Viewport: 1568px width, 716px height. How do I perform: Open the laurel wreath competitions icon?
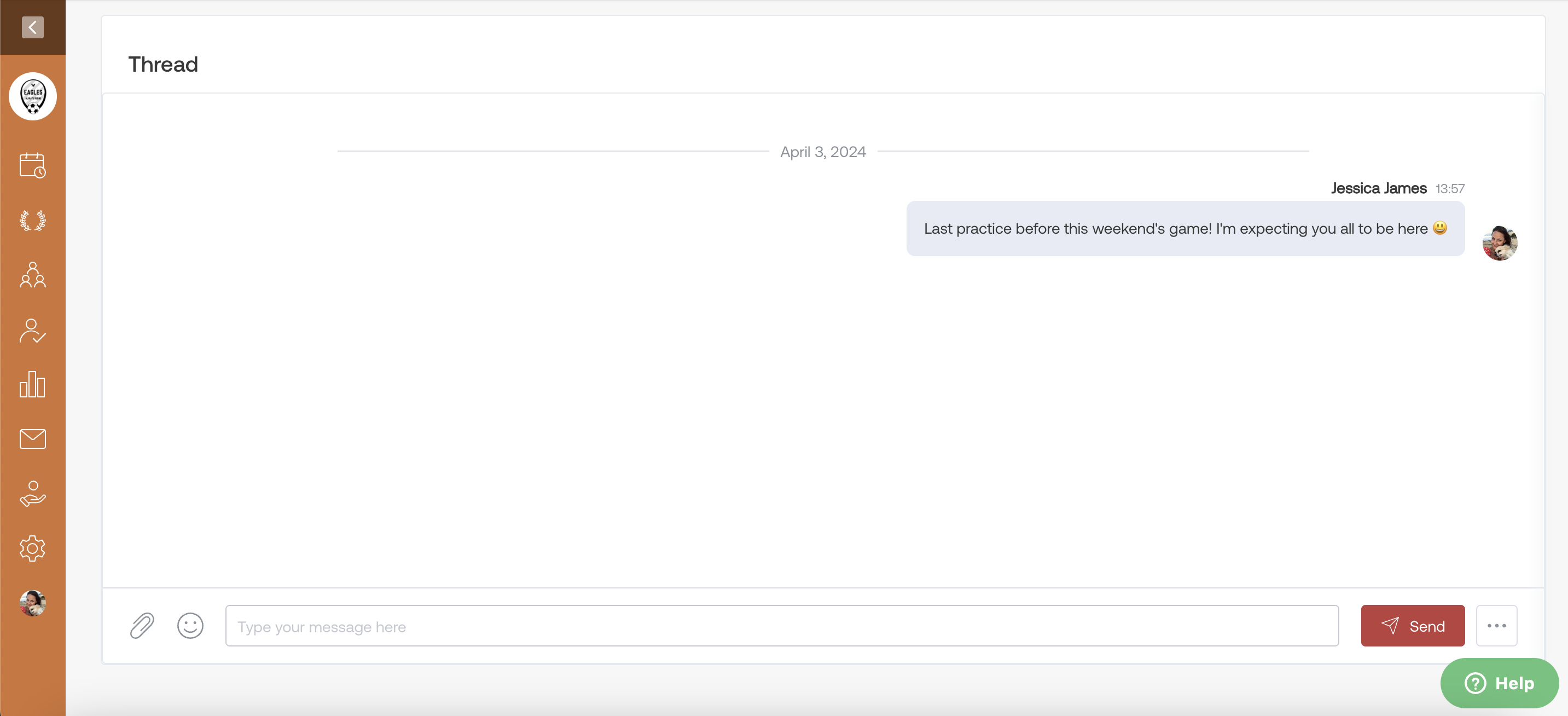click(x=33, y=221)
